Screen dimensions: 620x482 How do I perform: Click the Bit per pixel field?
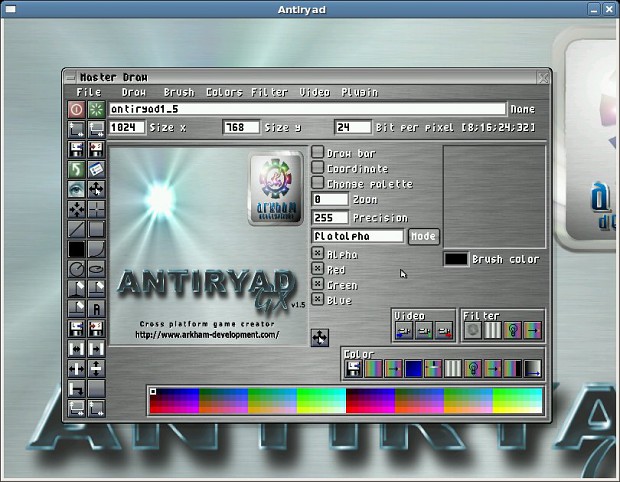coord(353,127)
